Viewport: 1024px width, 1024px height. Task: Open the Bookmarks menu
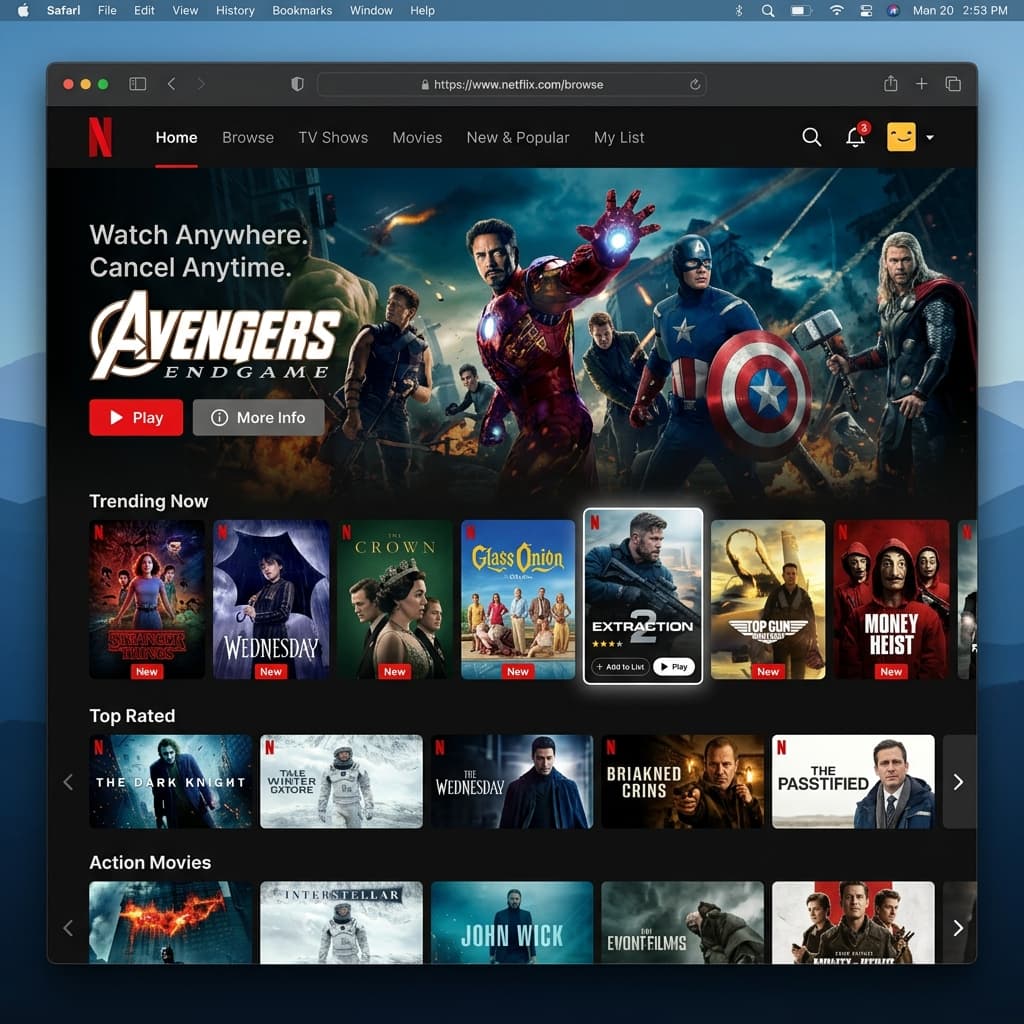(x=302, y=10)
